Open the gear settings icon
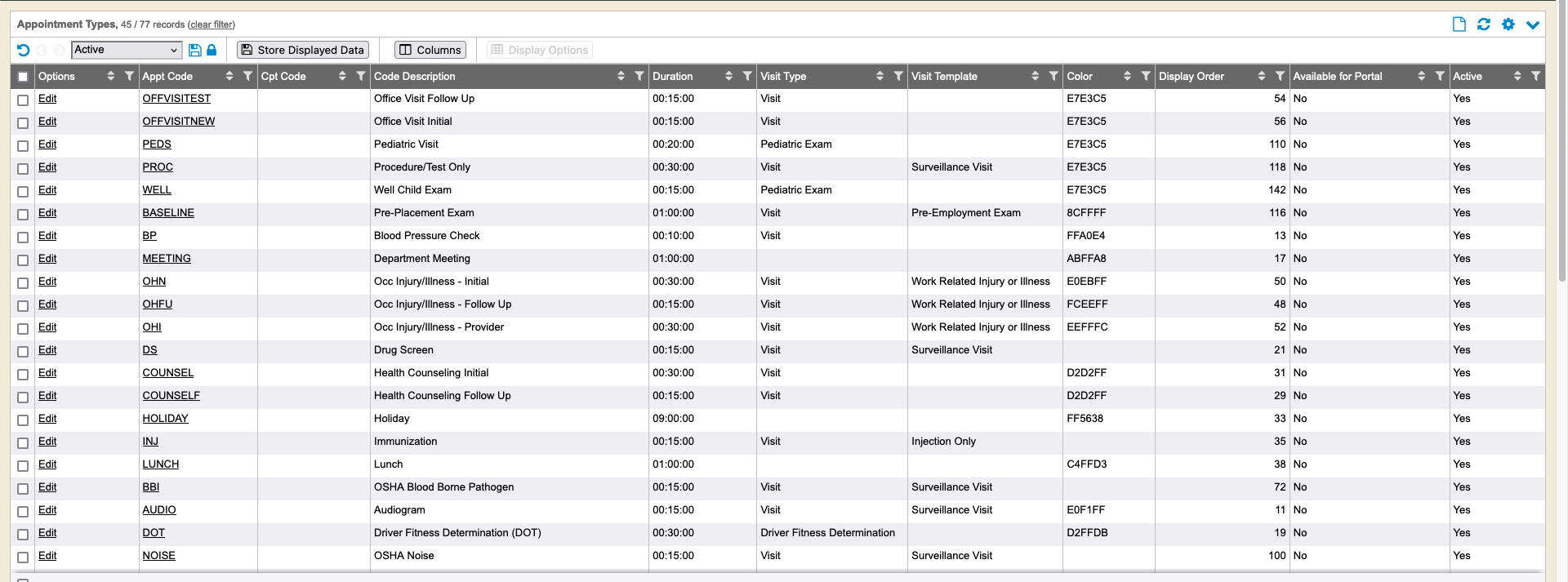This screenshot has width=1568, height=582. point(1508,24)
